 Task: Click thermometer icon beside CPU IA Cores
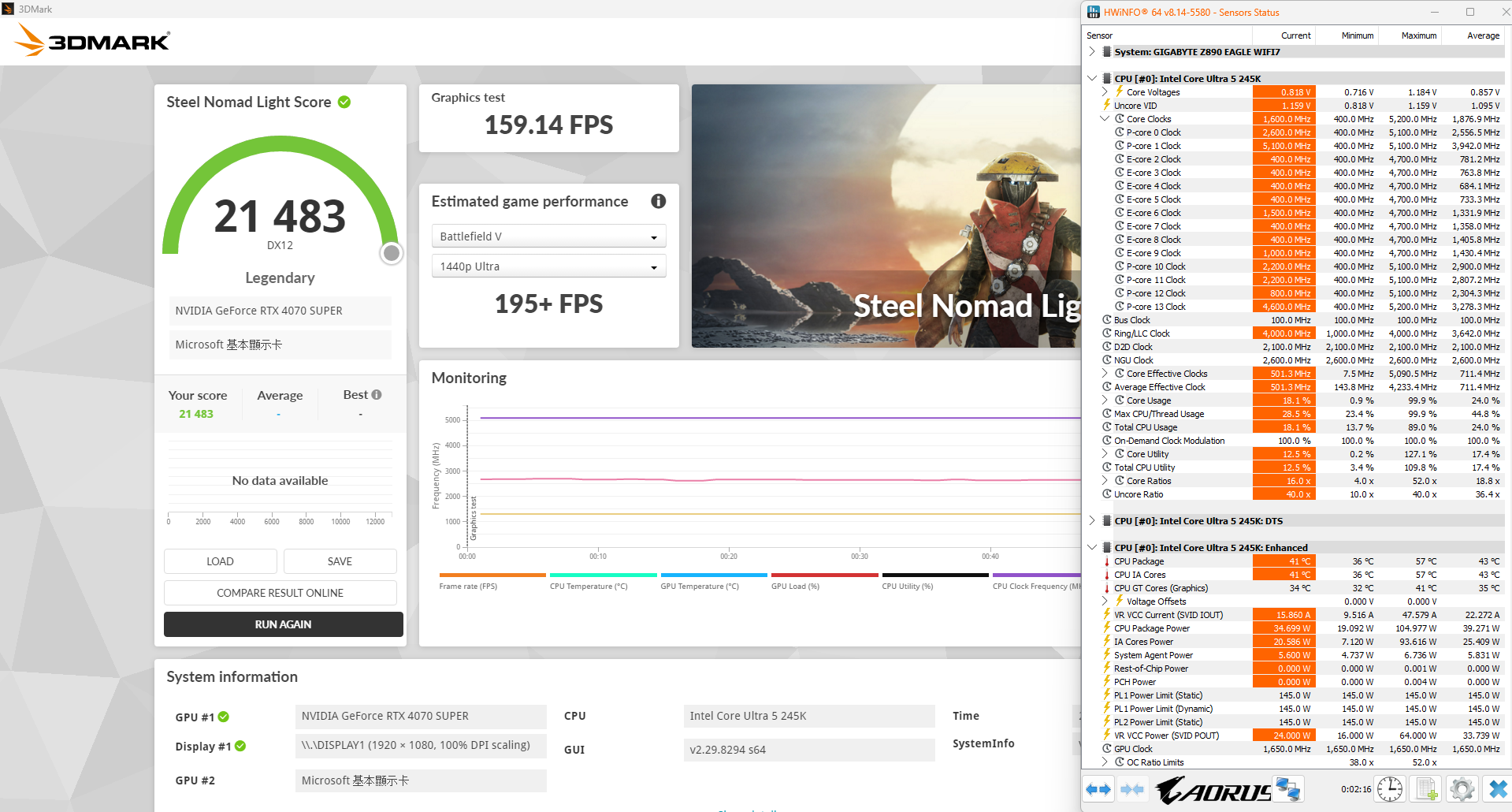click(1106, 575)
